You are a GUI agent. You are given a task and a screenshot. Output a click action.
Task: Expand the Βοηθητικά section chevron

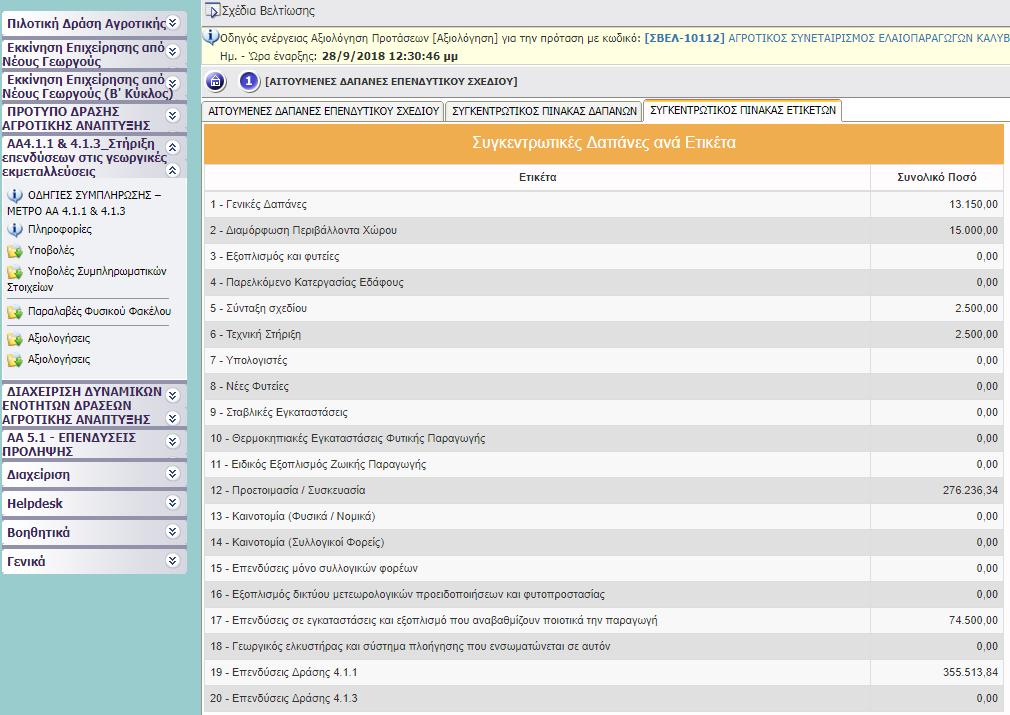pyautogui.click(x=173, y=531)
